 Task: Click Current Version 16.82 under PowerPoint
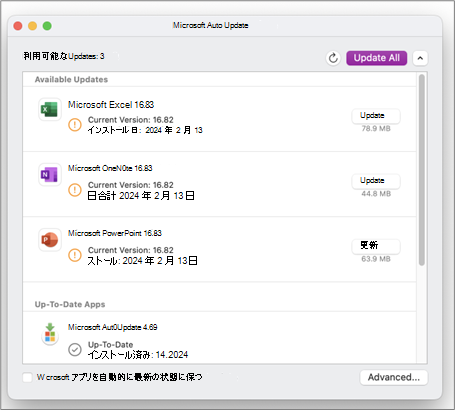pos(131,250)
